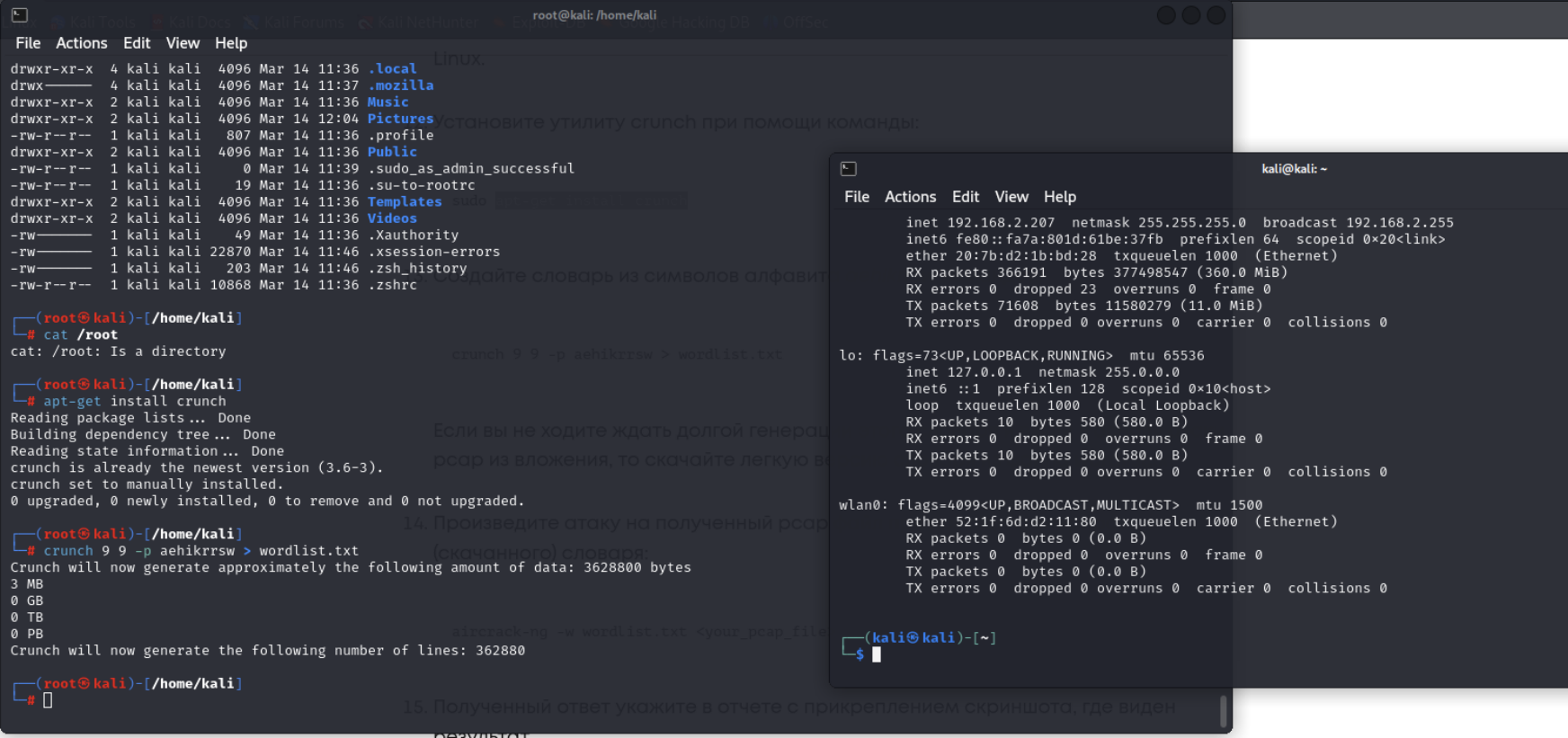This screenshot has width=1568, height=738.
Task: Click the terminal icon in root@kali title bar
Action: pyautogui.click(x=20, y=15)
